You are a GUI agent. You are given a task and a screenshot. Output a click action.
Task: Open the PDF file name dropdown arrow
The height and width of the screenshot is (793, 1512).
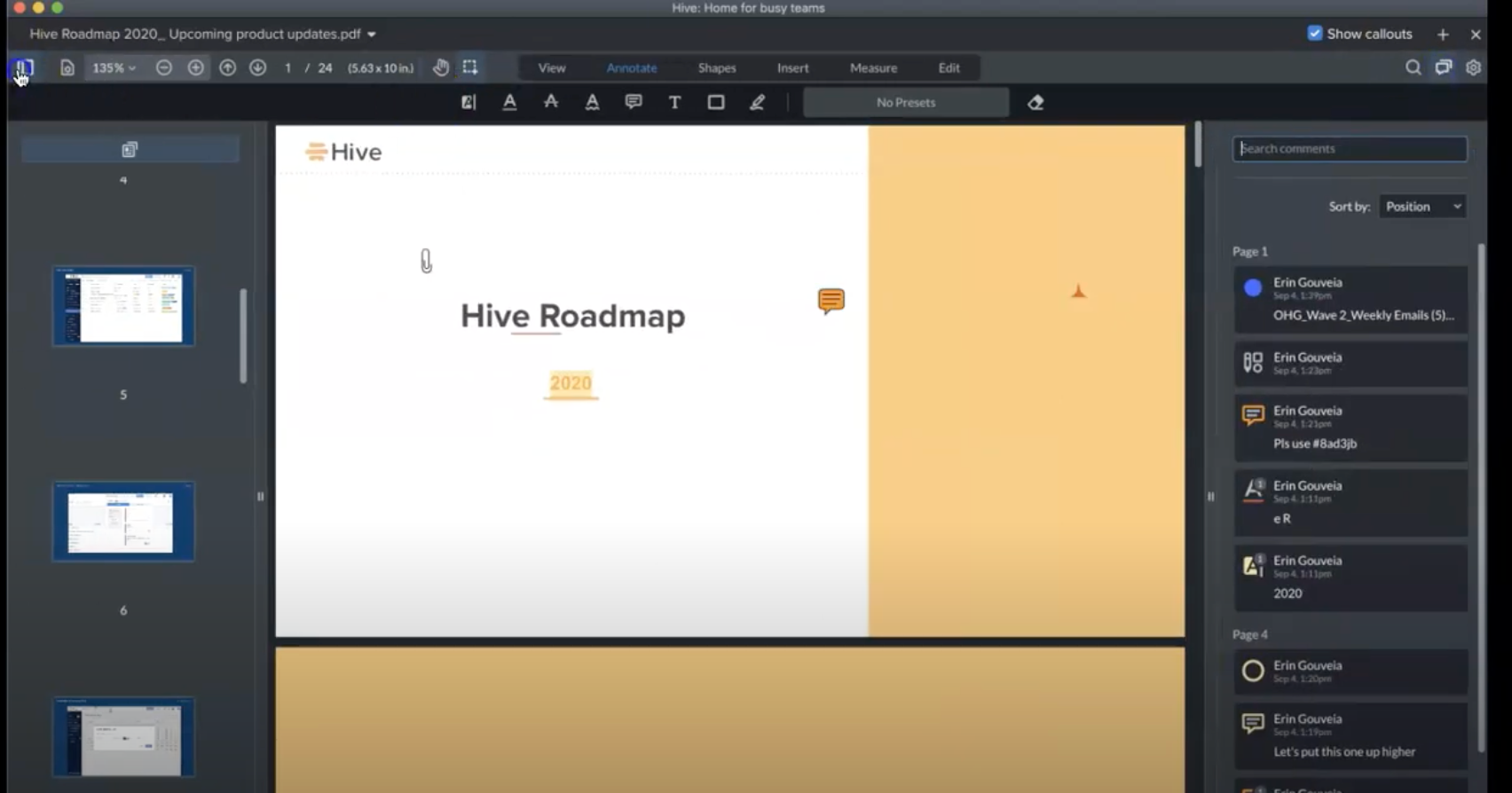(x=372, y=35)
